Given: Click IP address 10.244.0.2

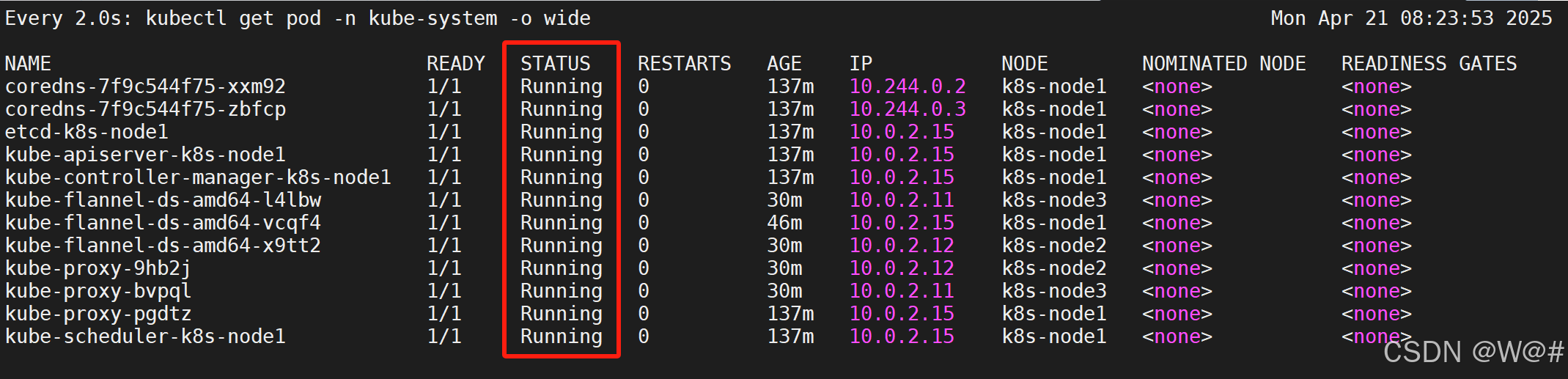Looking at the screenshot, I should coord(908,87).
